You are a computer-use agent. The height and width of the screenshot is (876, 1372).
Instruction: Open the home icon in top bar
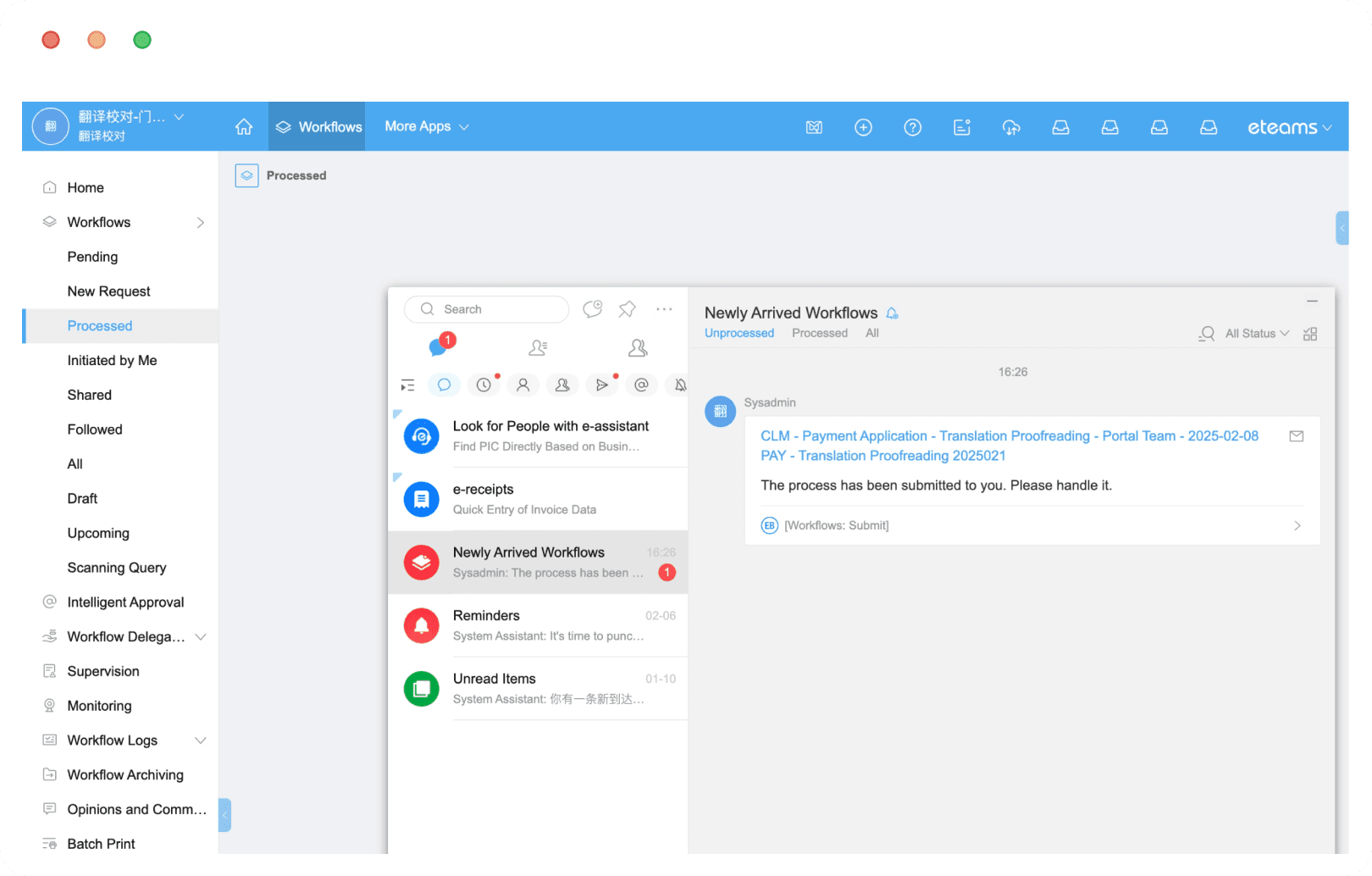[x=244, y=127]
